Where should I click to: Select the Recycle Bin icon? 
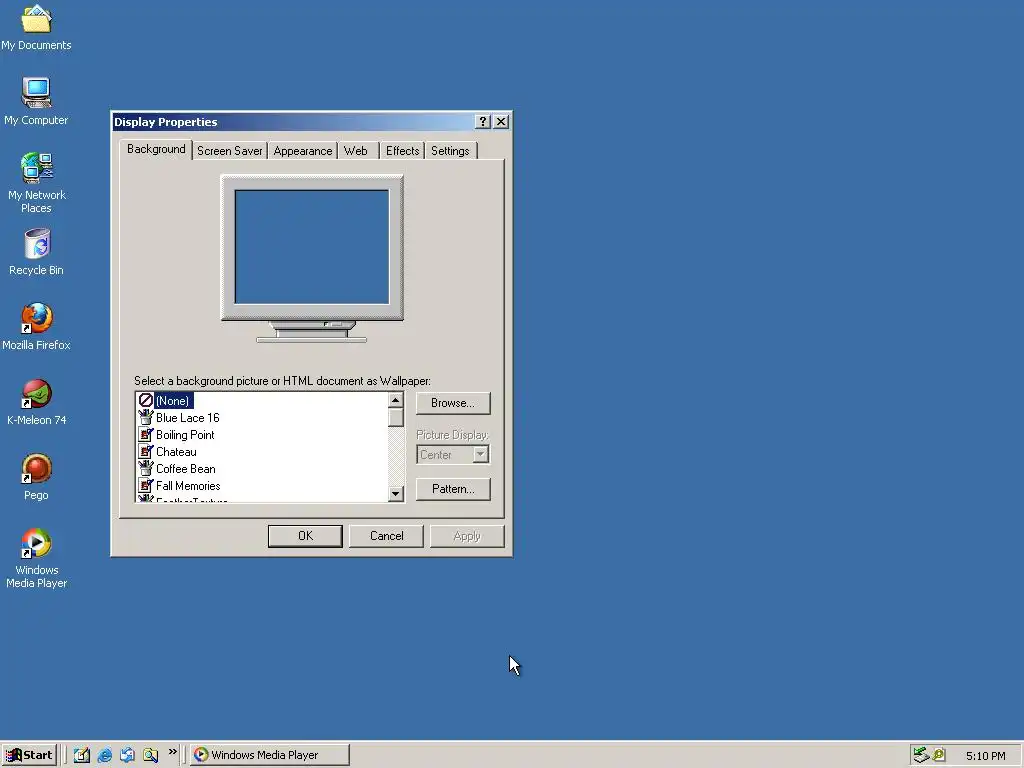click(x=36, y=251)
